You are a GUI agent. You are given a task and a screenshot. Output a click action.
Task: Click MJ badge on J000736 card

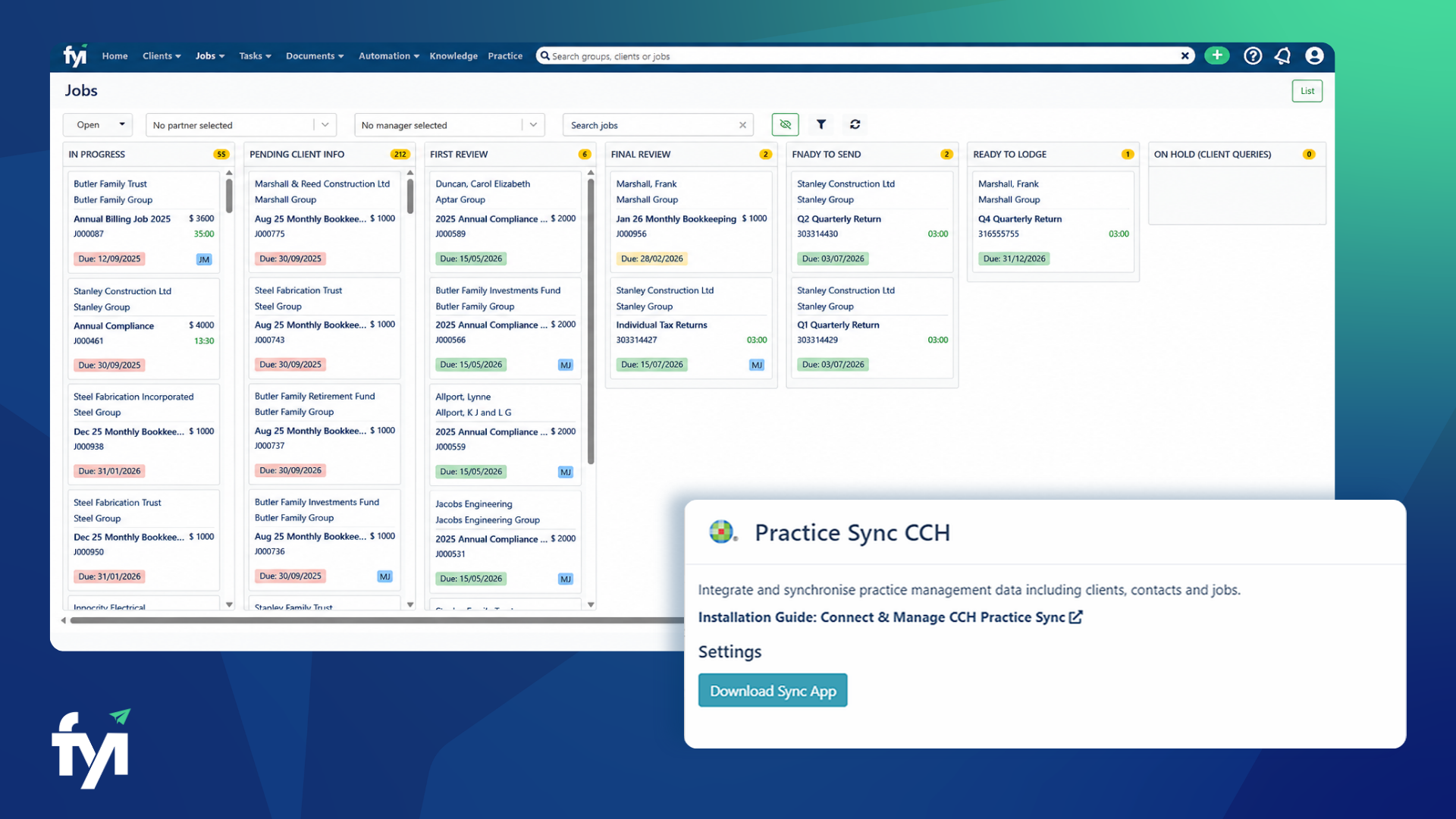click(384, 576)
